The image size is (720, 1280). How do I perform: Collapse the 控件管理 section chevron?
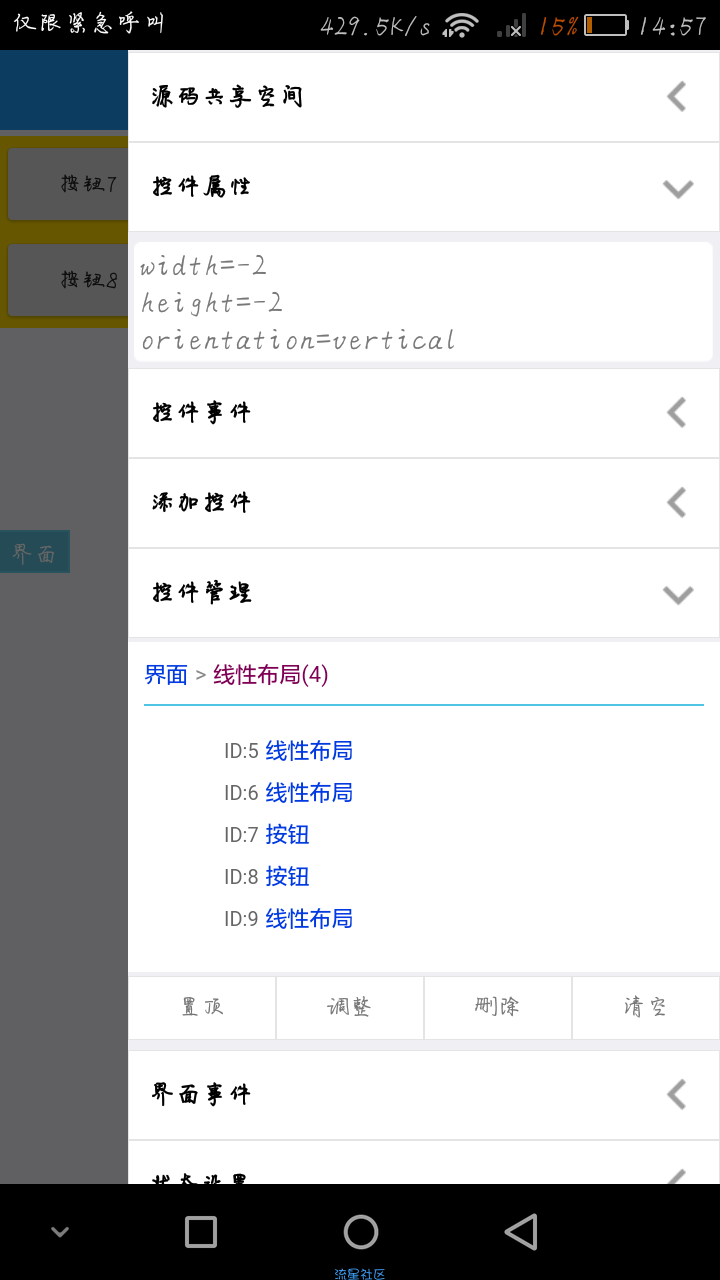pos(678,594)
